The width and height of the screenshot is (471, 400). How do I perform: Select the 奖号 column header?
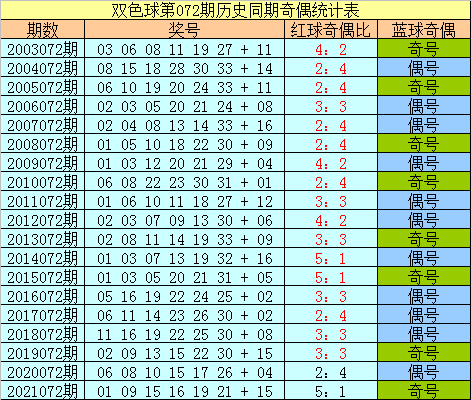point(184,30)
